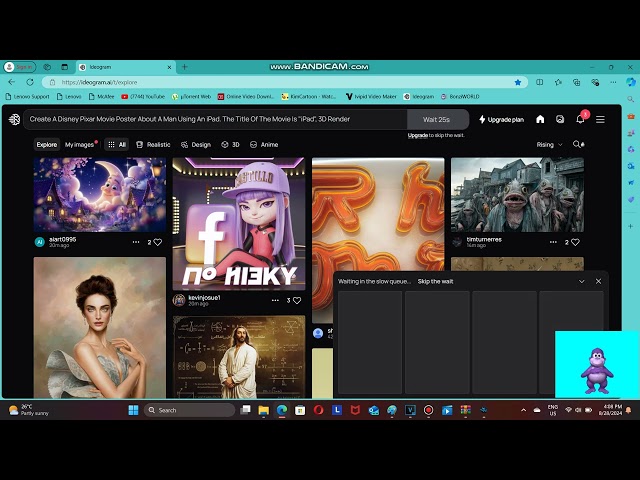This screenshot has height=480, width=640.
Task: Click the browser split screen icon
Action: coord(540,82)
